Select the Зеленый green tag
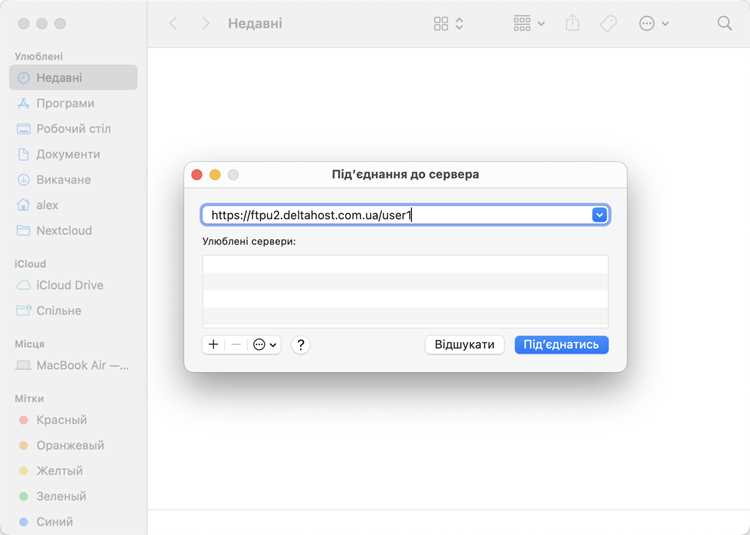Screen dimensions: 750x535 (x=73, y=496)
